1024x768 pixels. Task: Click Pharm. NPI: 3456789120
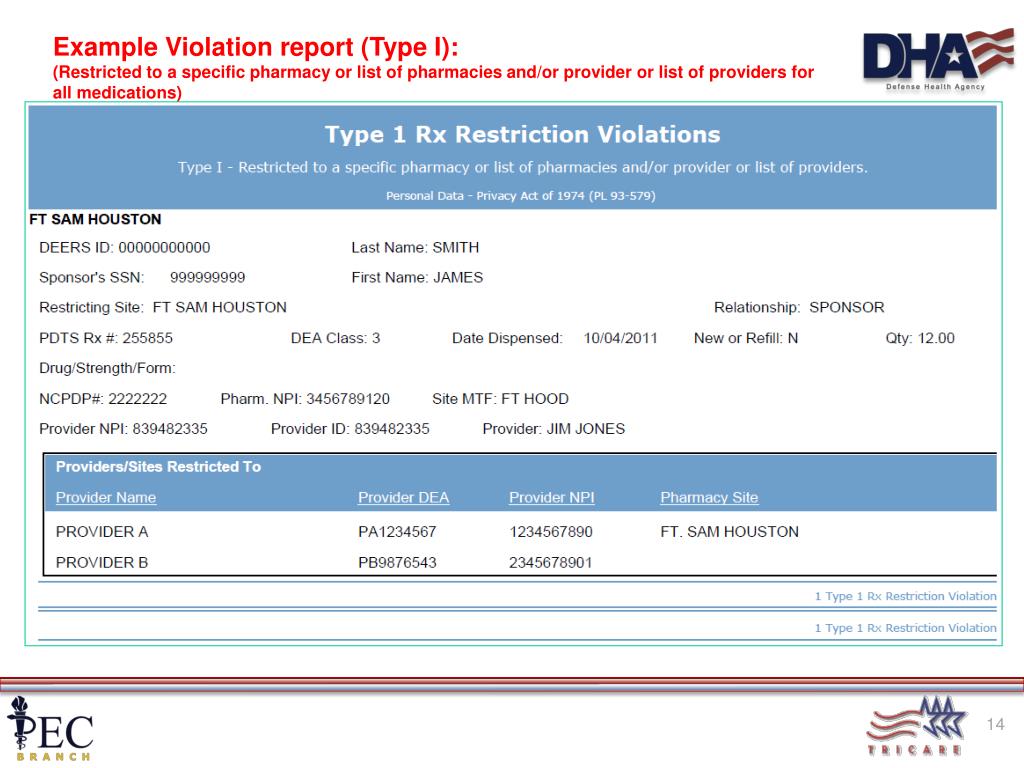[305, 399]
